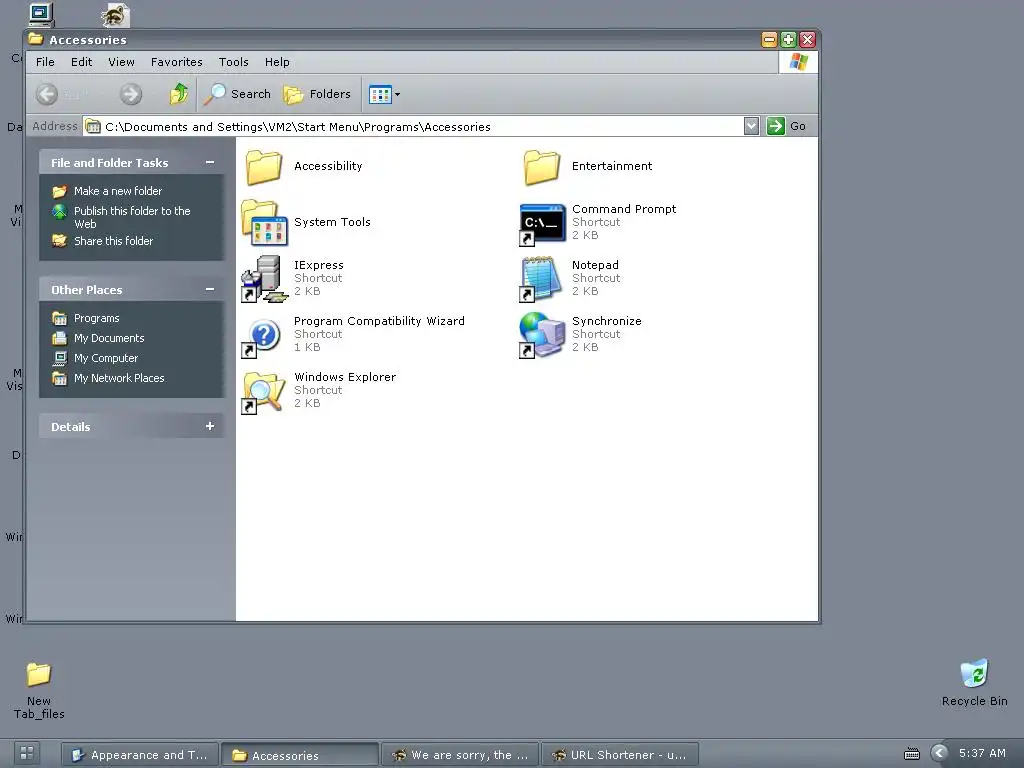The height and width of the screenshot is (768, 1024).
Task: Select the Synchronize shortcut icon
Action: point(542,335)
